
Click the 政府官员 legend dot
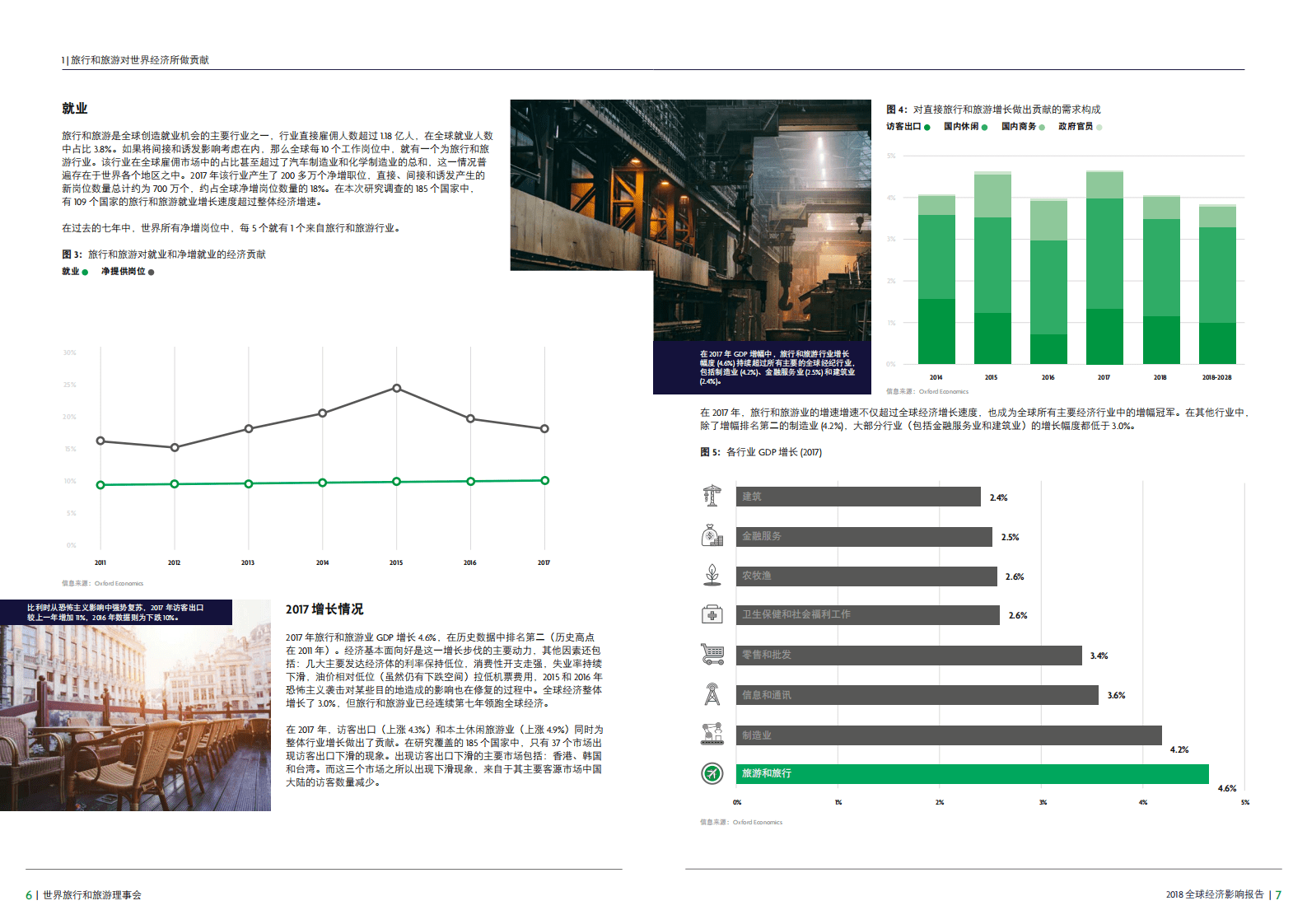coord(1099,127)
